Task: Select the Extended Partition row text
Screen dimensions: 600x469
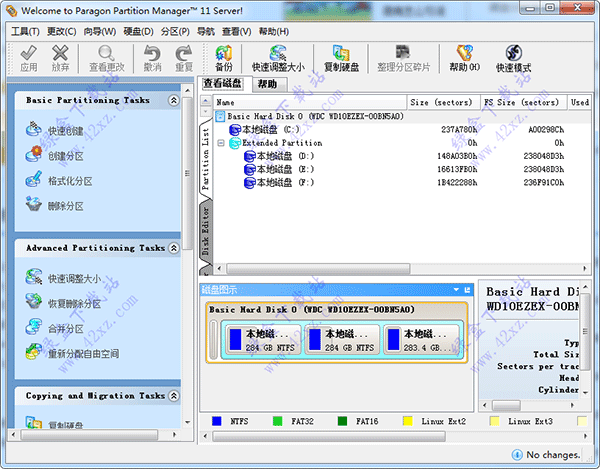Action: click(x=282, y=143)
